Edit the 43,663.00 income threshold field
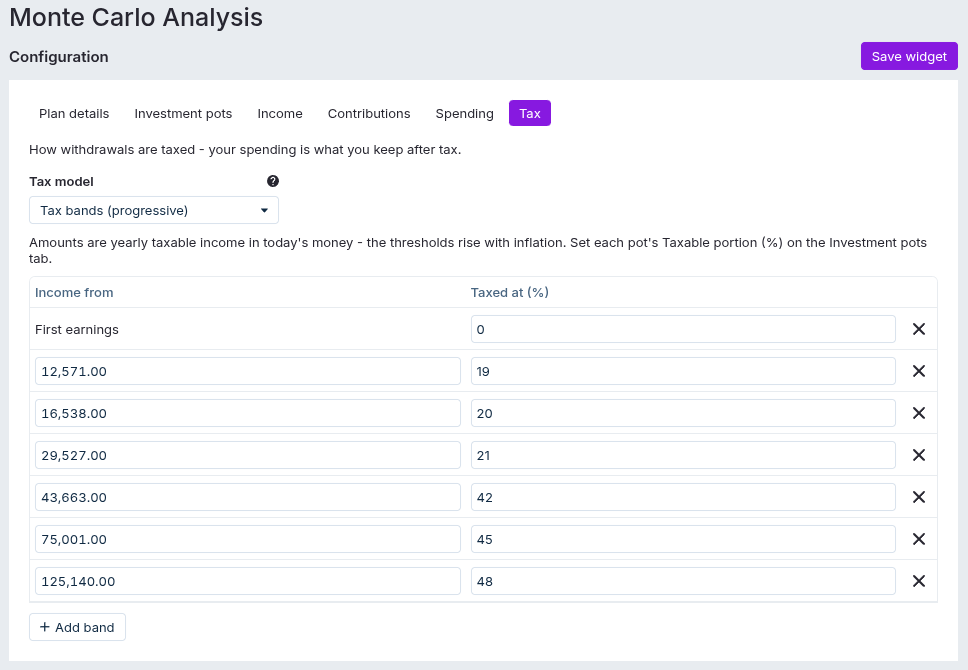The width and height of the screenshot is (968, 670). [x=248, y=497]
